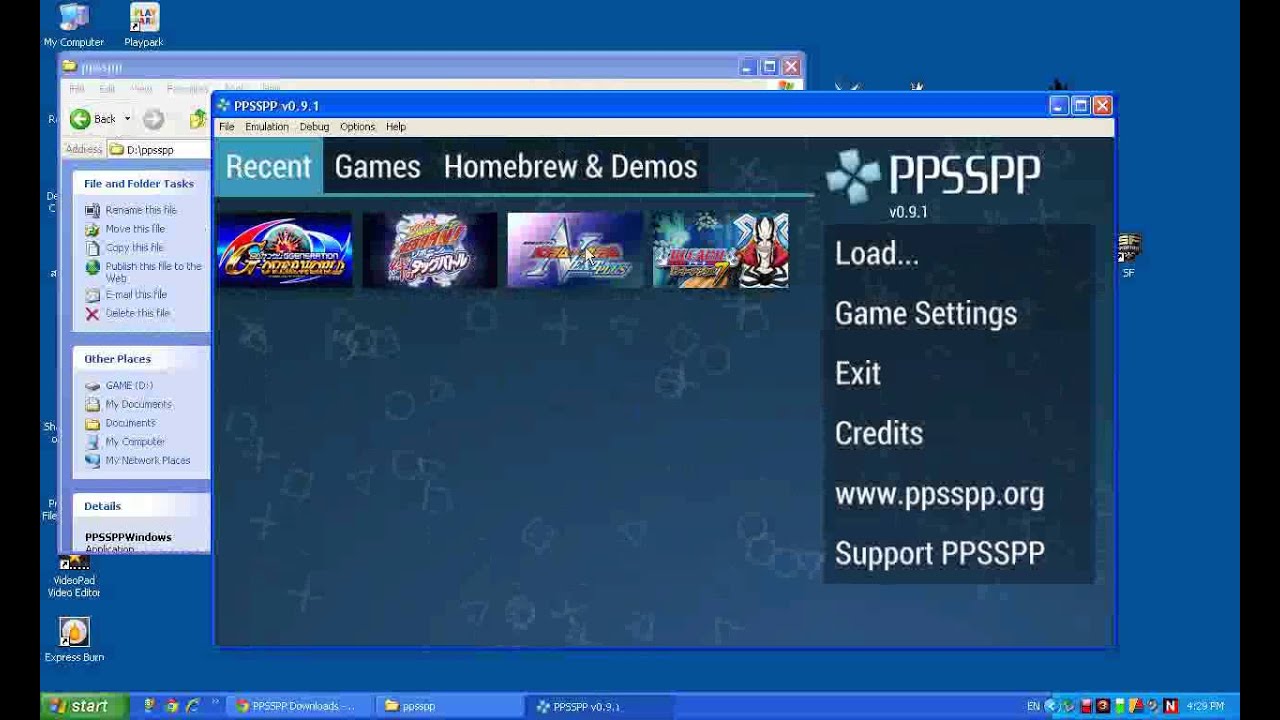1280x720 pixels.
Task: Select the Playpark desktop icon
Action: 144,26
